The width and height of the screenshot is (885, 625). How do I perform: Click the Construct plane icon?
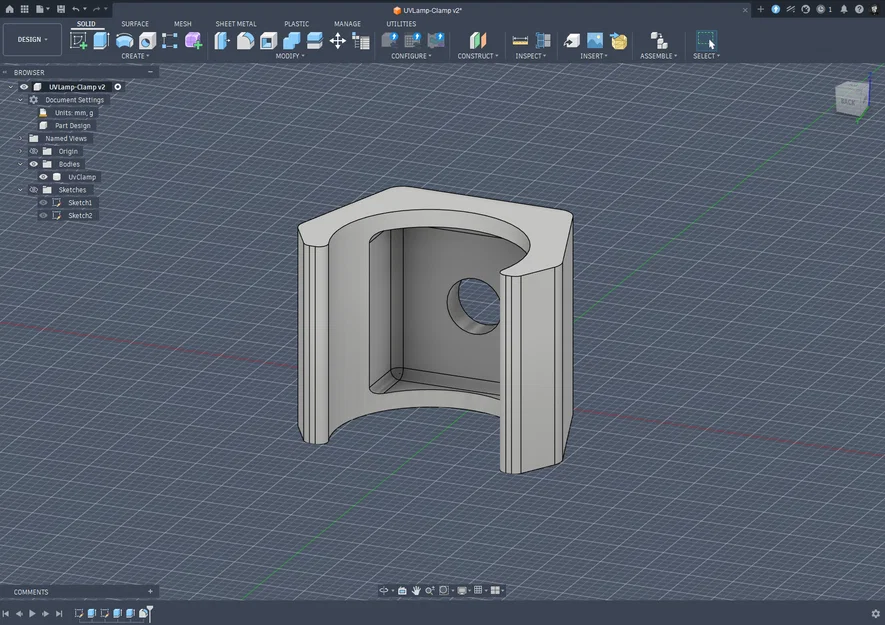pos(477,41)
